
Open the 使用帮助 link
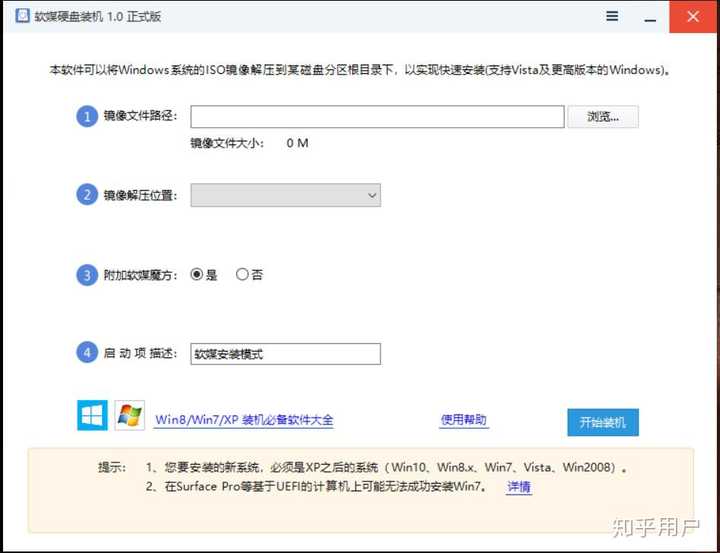pos(463,419)
